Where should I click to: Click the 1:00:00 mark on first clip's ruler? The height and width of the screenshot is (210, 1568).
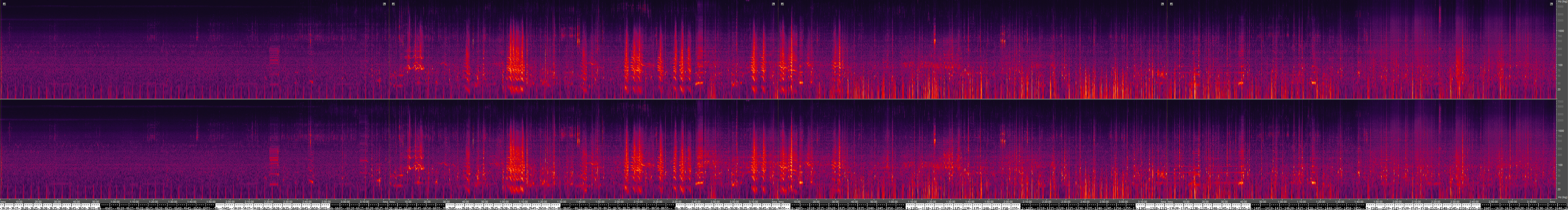(114, 202)
